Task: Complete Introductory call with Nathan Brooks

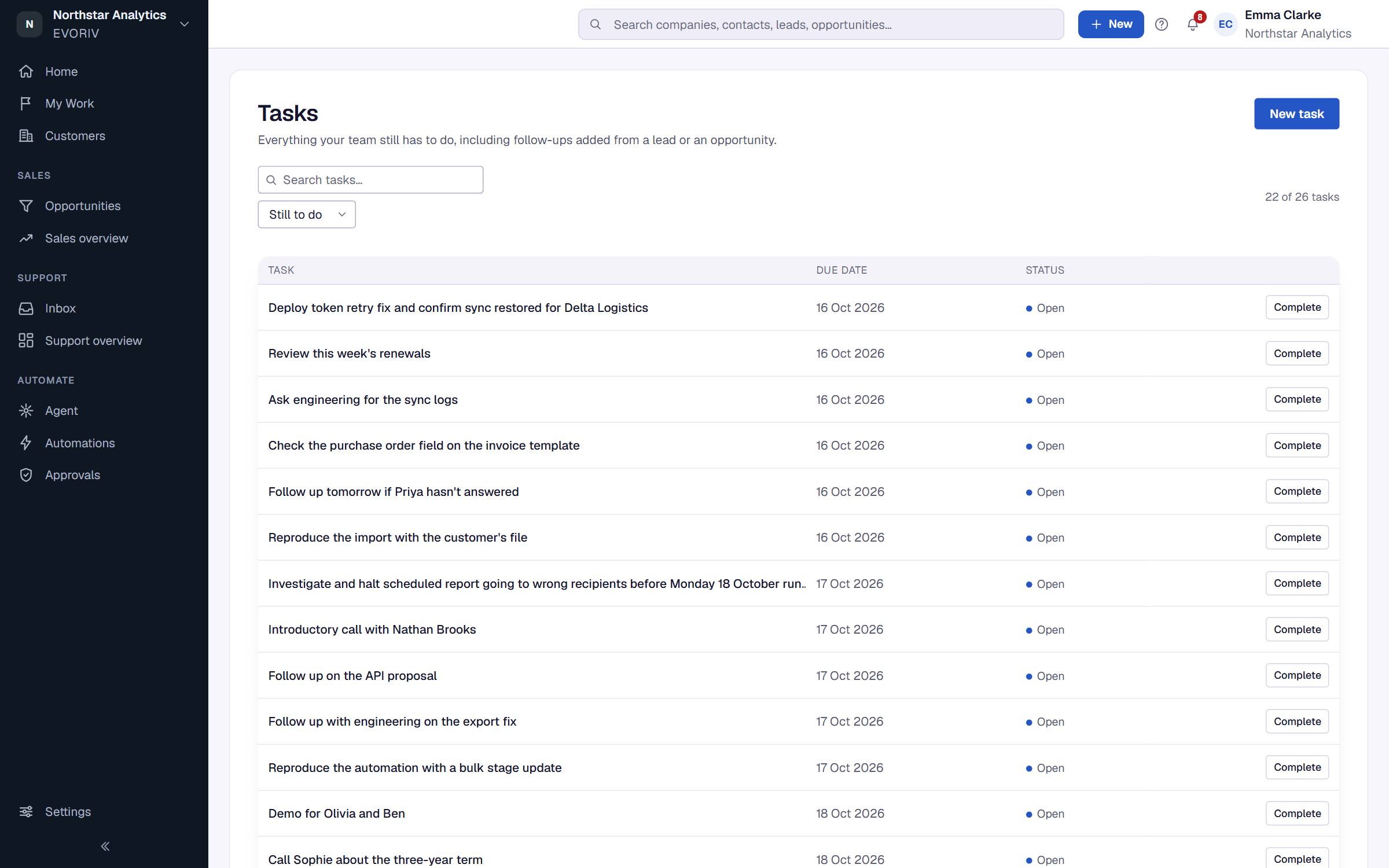Action: click(x=1297, y=630)
